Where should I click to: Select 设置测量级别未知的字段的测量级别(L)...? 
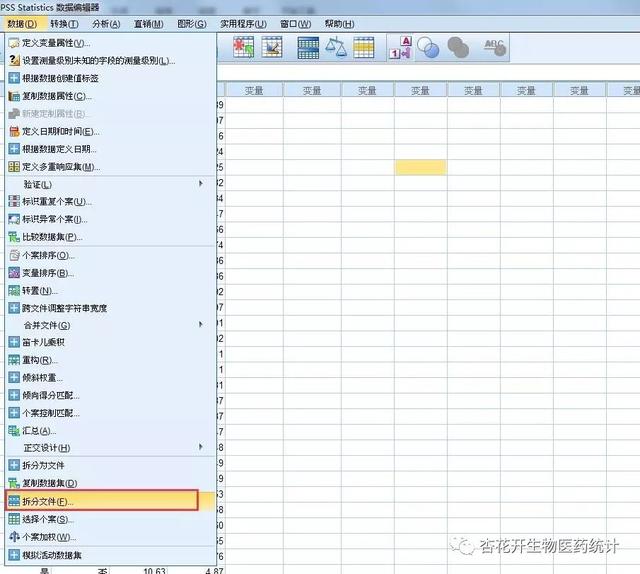(110, 60)
